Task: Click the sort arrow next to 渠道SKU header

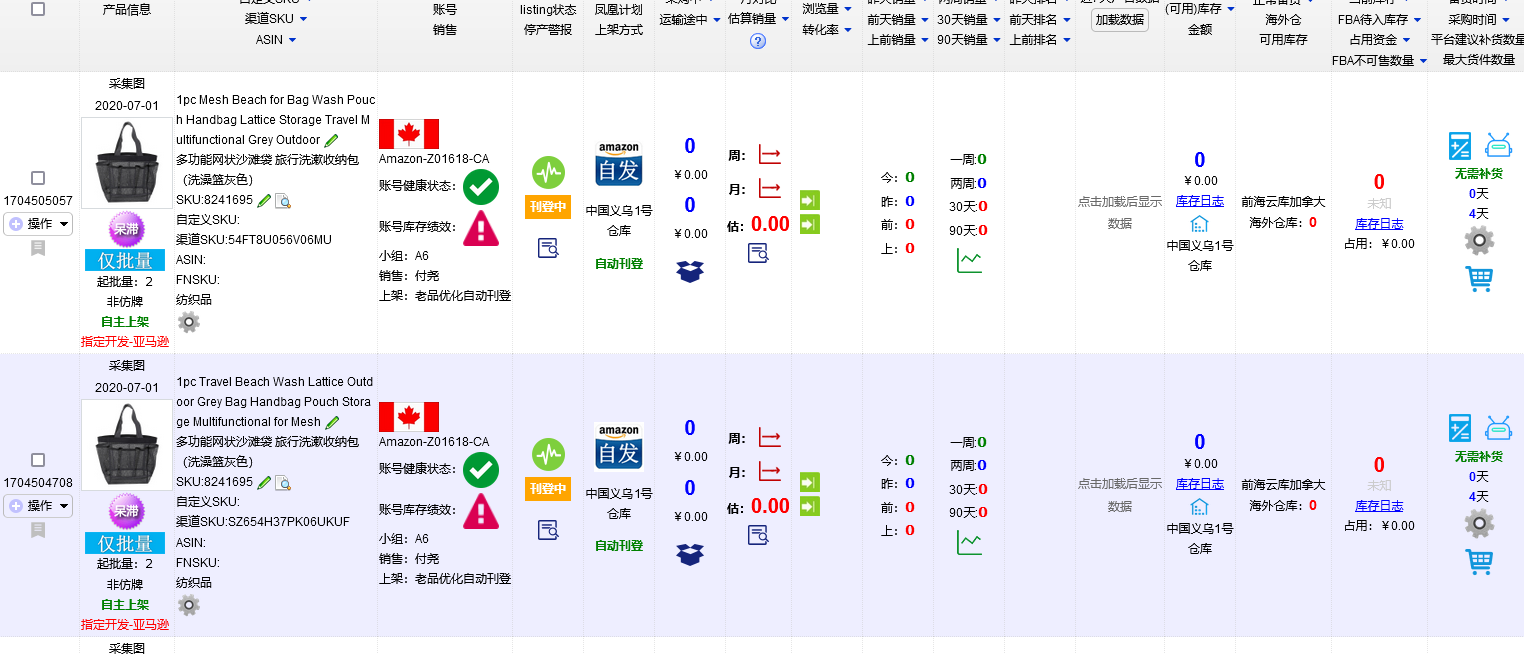Action: click(304, 19)
